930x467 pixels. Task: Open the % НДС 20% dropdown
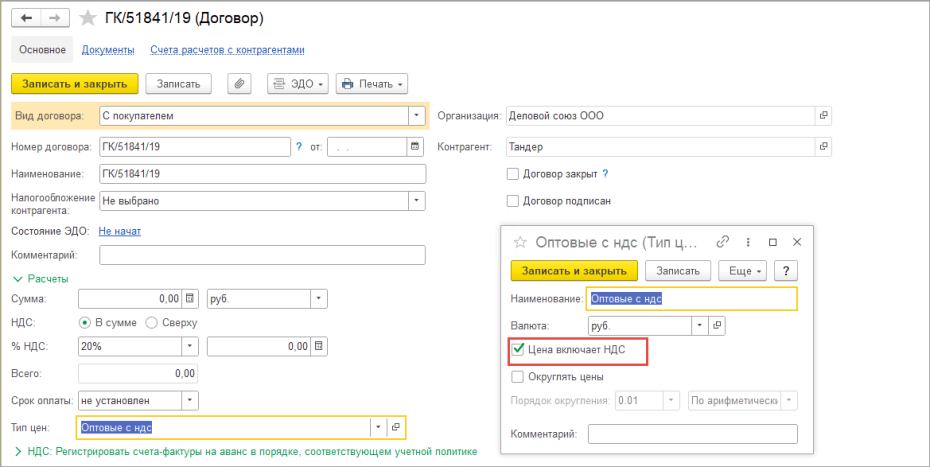pyautogui.click(x=190, y=346)
